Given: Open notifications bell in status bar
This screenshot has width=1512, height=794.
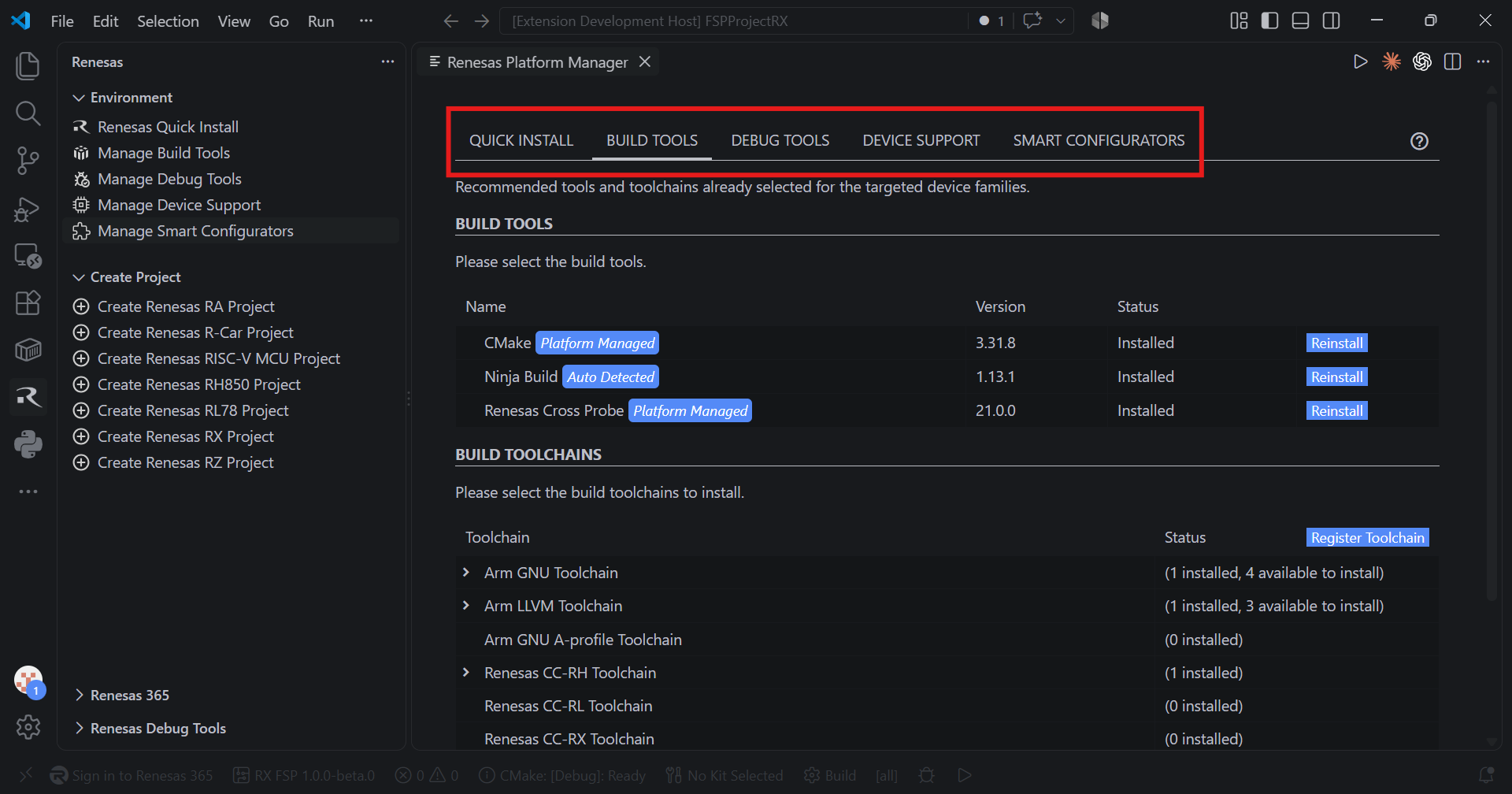Looking at the screenshot, I should [x=1486, y=775].
